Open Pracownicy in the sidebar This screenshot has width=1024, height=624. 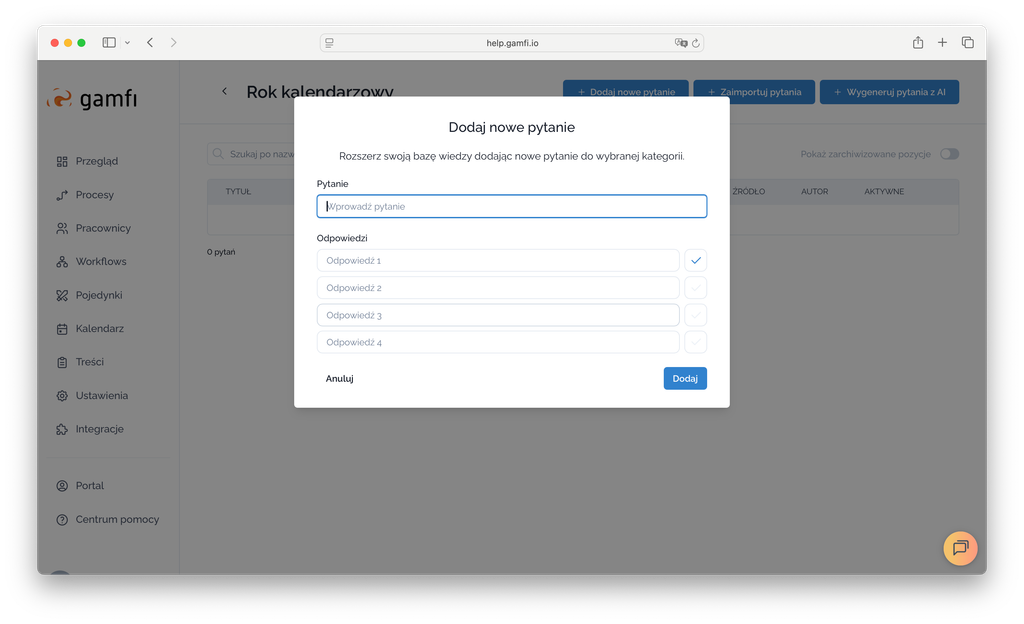(102, 228)
